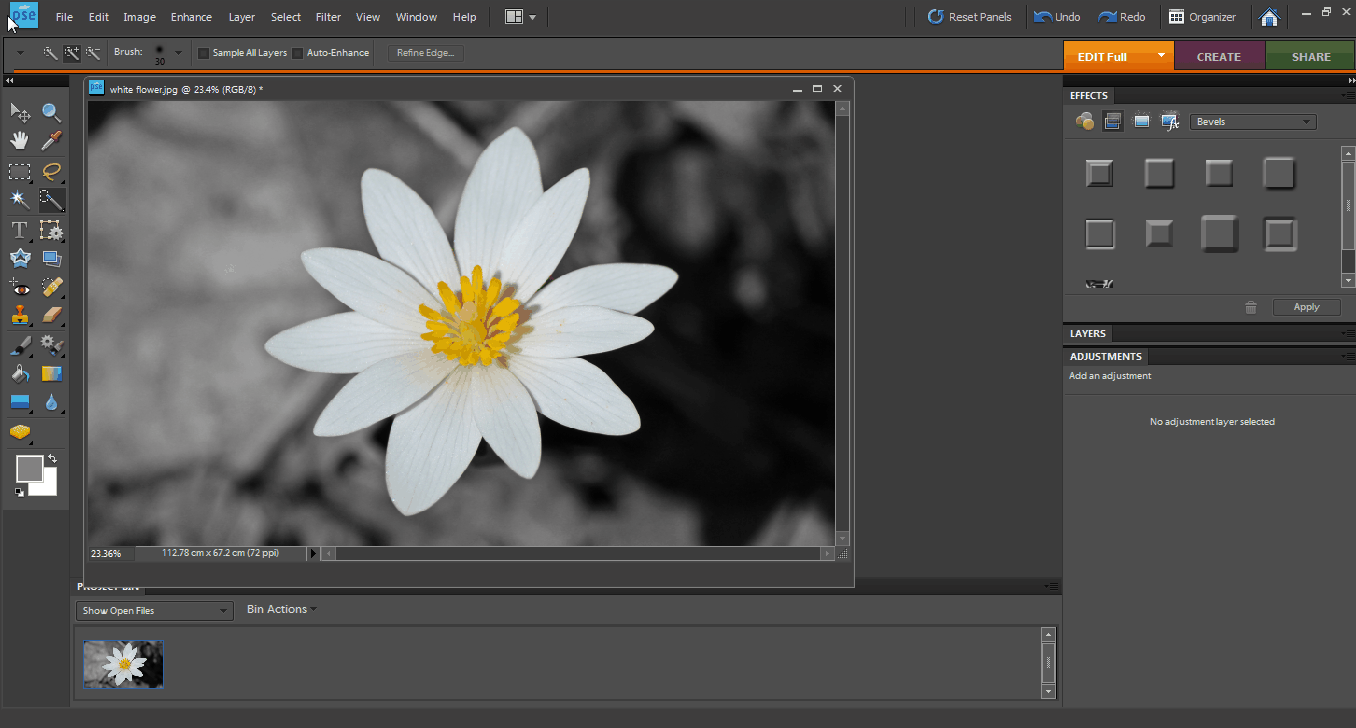Viewport: 1356px width, 728px height.
Task: Click Apply in the Effects panel
Action: pyautogui.click(x=1306, y=307)
